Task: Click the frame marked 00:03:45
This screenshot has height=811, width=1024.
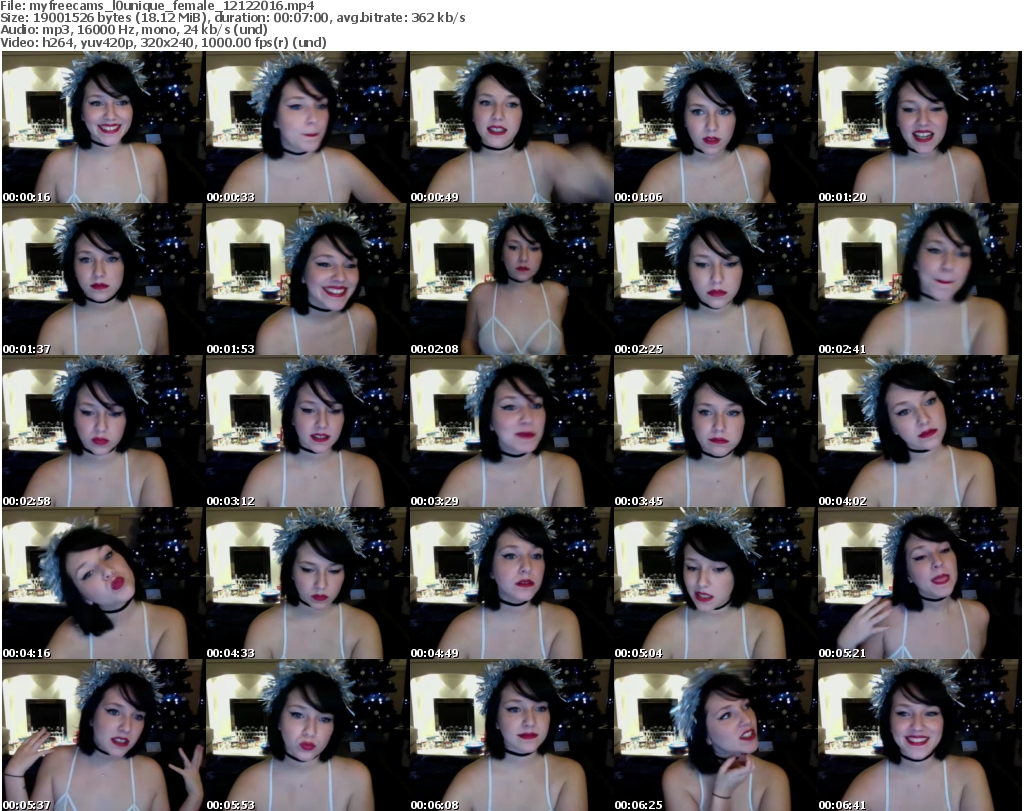Action: click(x=714, y=432)
